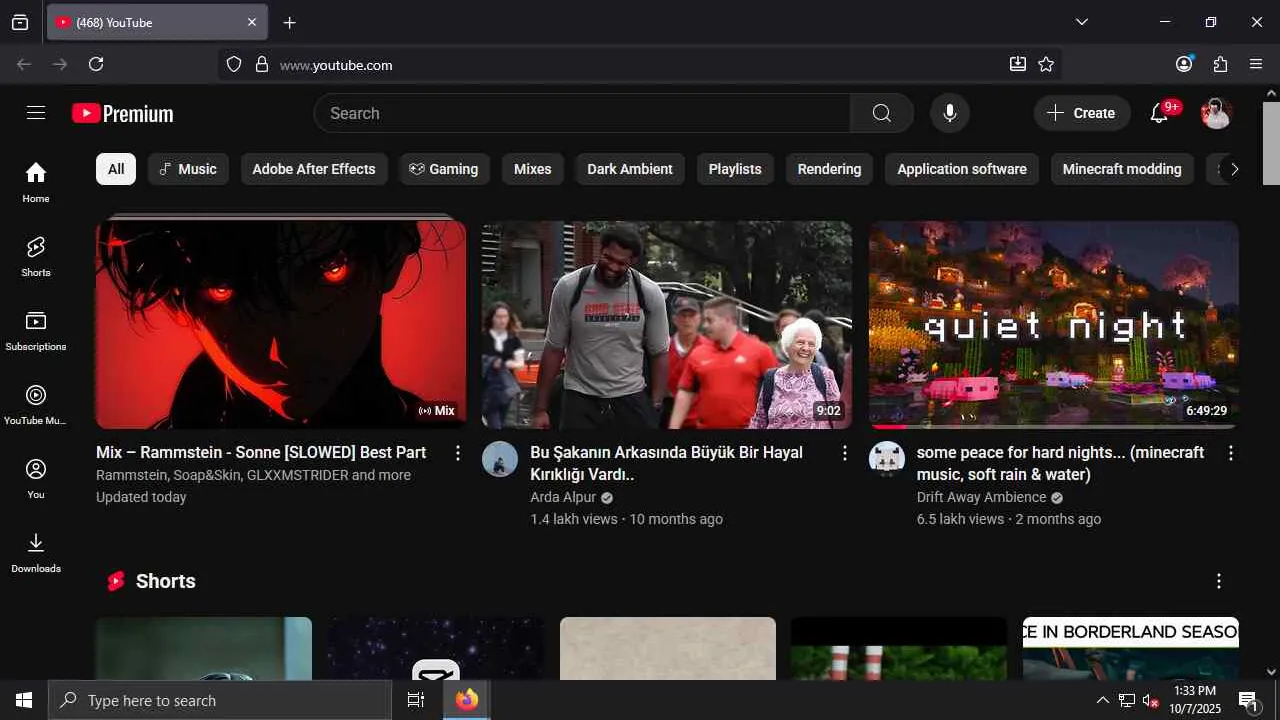Open the Firefox account icon
This screenshot has width=1280, height=720.
1184,64
